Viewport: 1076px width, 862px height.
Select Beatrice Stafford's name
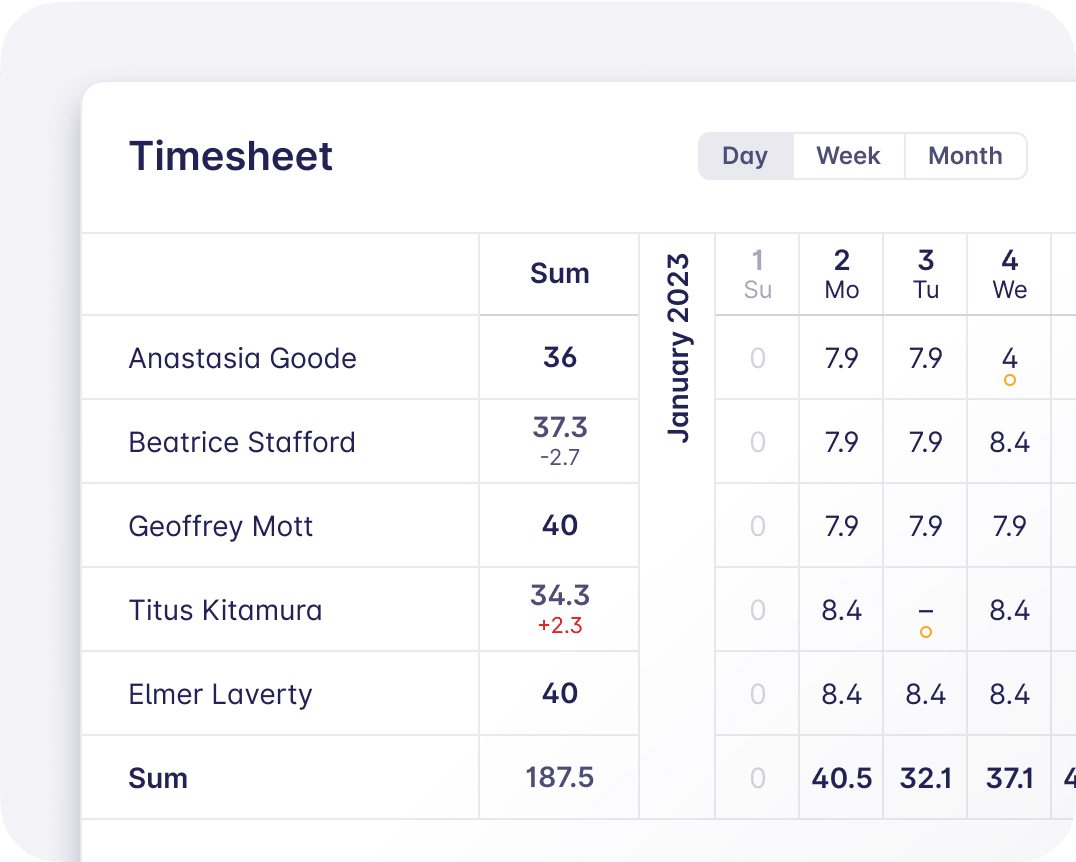tap(242, 442)
